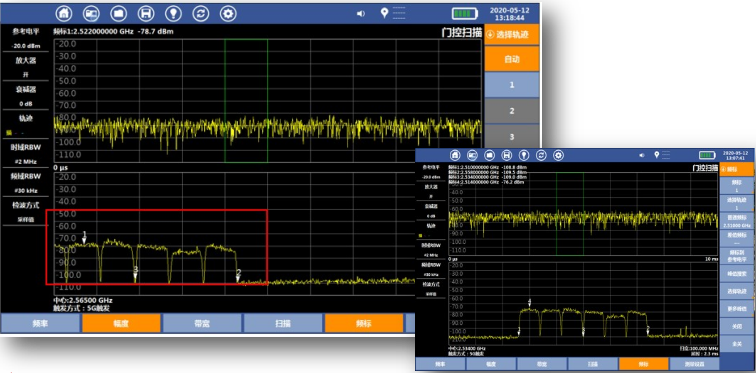This screenshot has width=756, height=373.
Task: Expand the 选择轨迹 menu header
Action: pyautogui.click(x=512, y=35)
